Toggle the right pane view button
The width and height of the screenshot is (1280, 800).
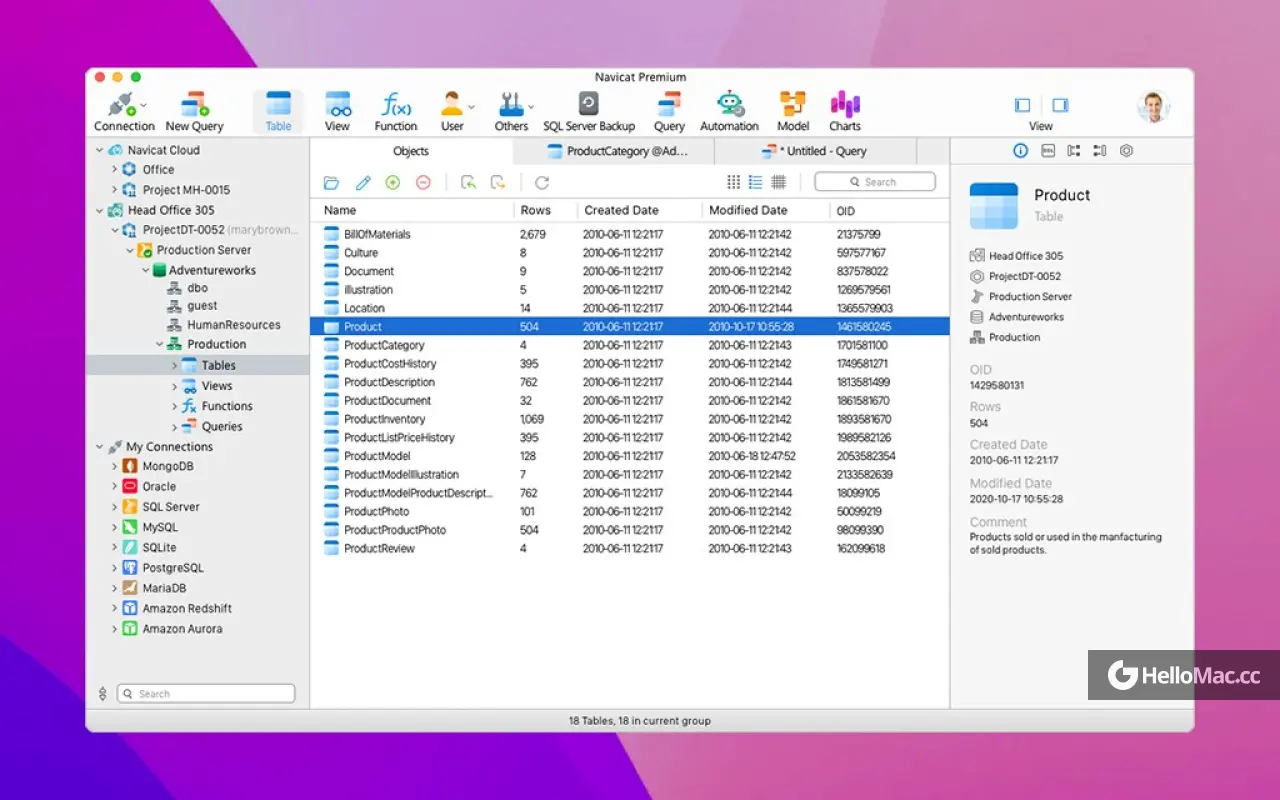(x=1060, y=105)
